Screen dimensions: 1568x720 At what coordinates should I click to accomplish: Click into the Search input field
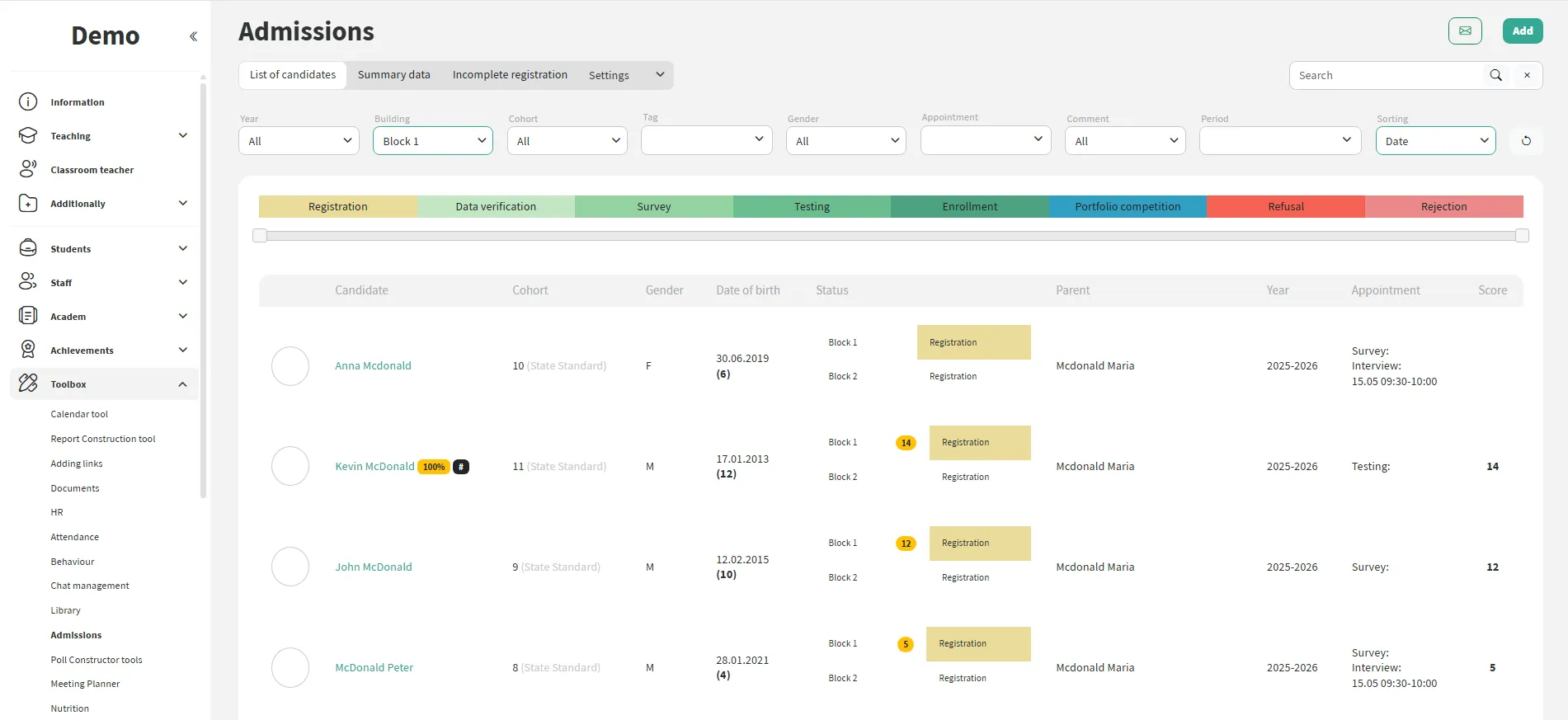(x=1386, y=75)
